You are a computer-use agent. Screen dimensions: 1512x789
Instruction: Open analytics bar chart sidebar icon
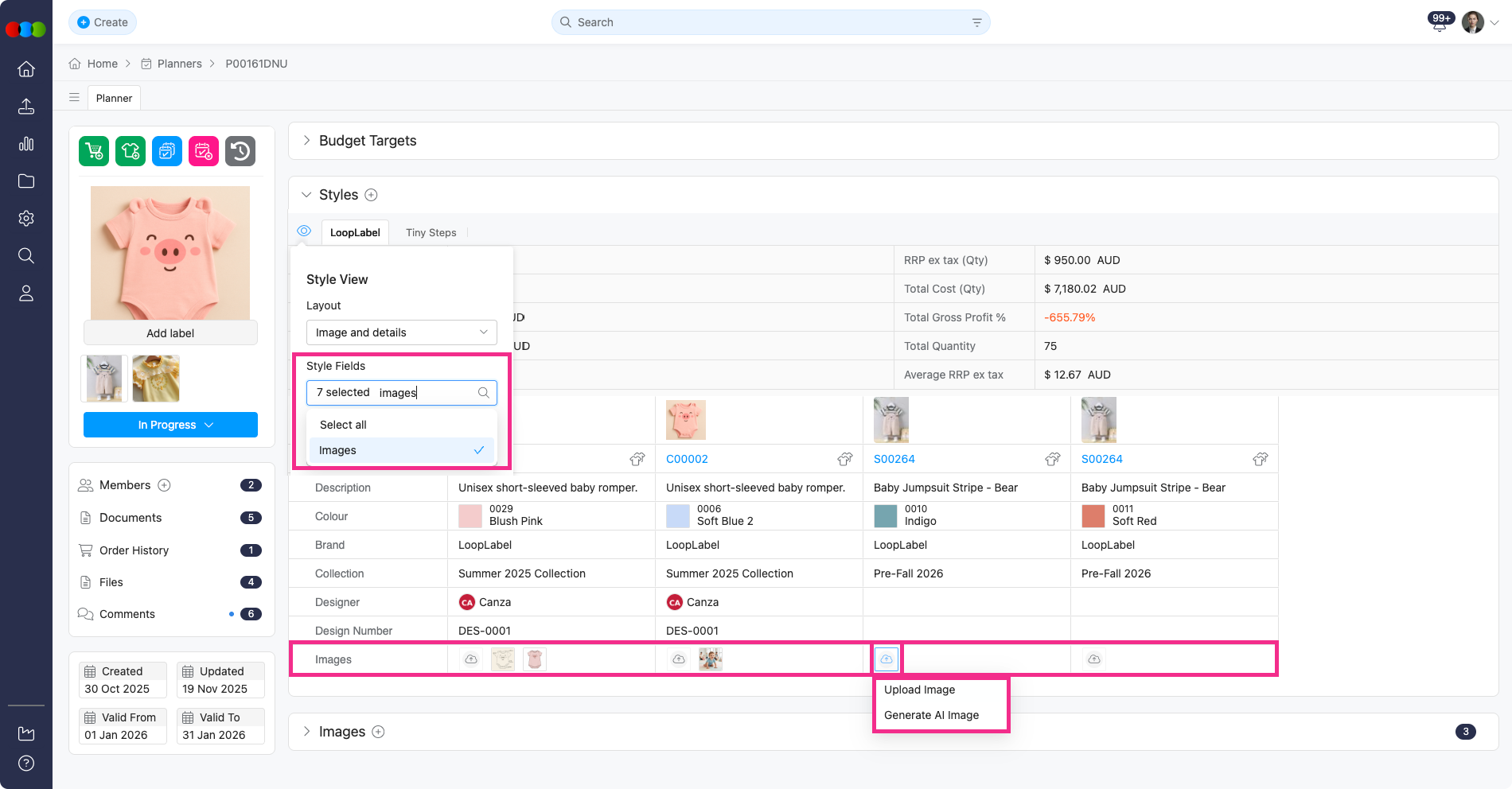point(26,144)
